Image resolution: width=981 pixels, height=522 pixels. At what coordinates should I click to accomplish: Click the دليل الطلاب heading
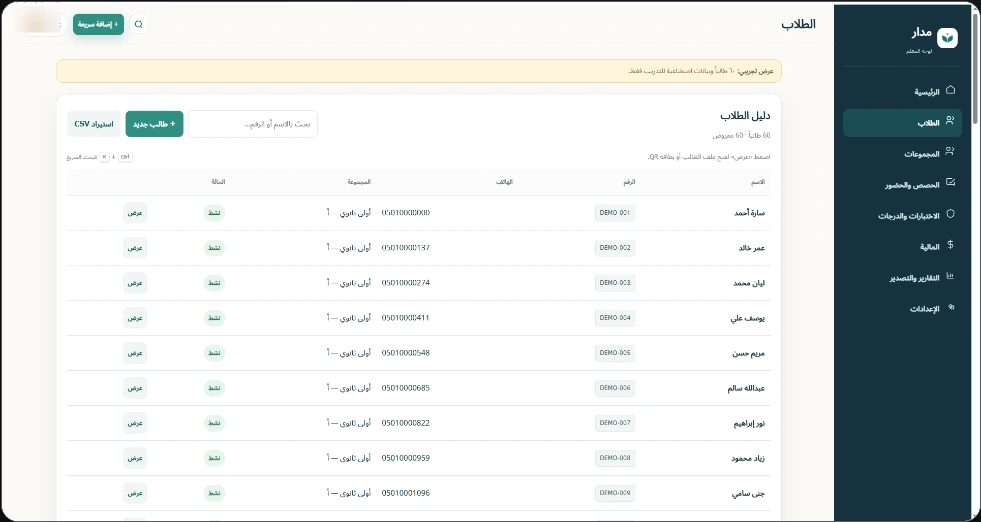pos(745,116)
